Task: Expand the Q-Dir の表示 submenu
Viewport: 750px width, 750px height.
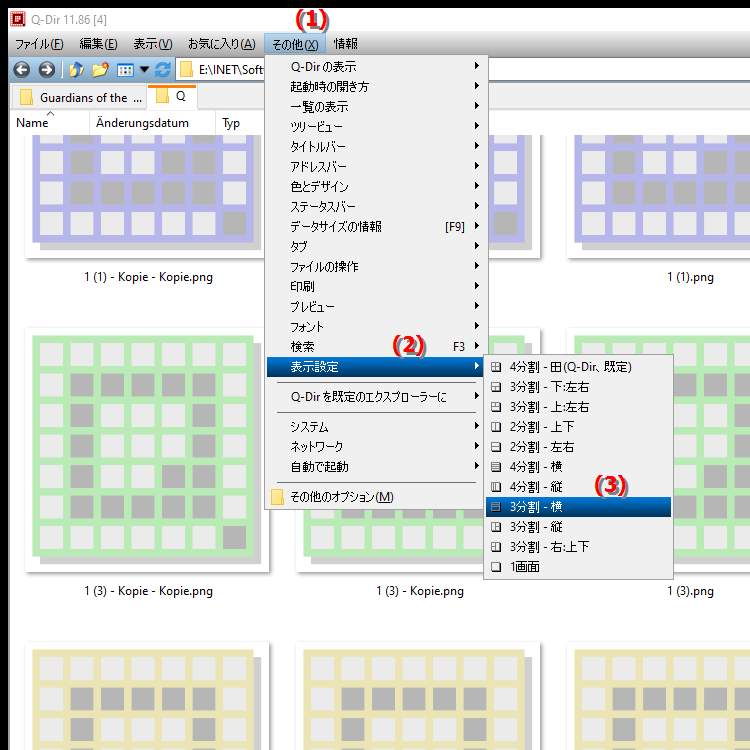Action: [x=376, y=66]
